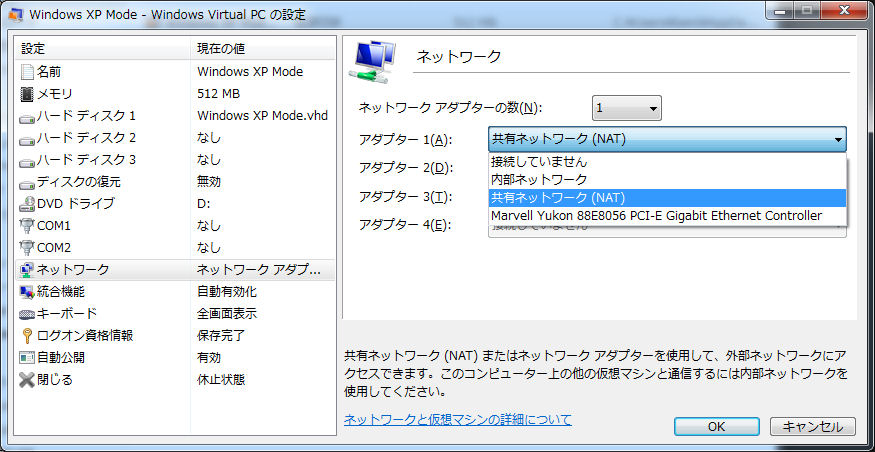Select the ハード ディスク 2 row
The width and height of the screenshot is (875, 452).
point(175,138)
